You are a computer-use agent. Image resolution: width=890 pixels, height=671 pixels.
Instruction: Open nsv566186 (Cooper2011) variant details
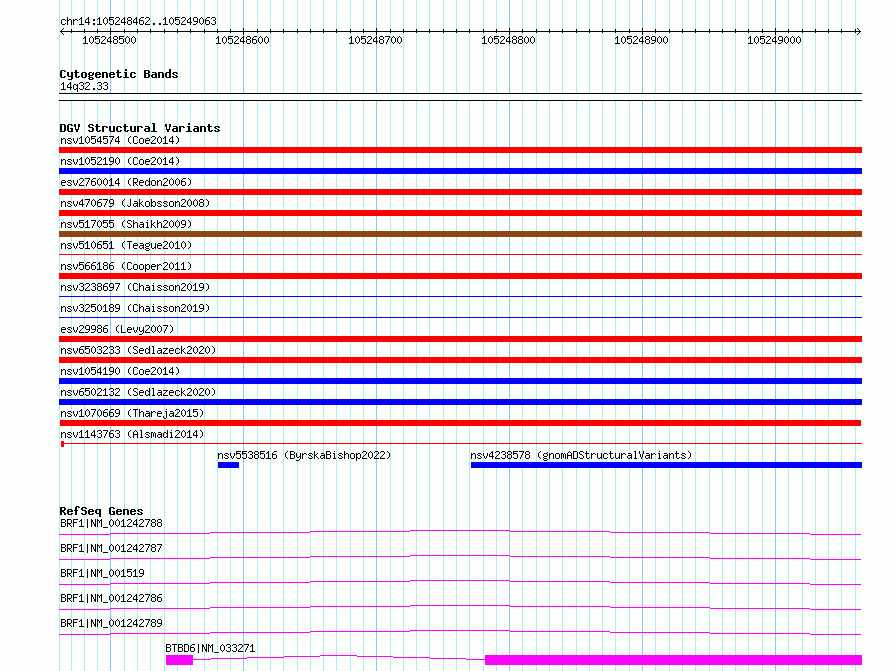coord(126,266)
